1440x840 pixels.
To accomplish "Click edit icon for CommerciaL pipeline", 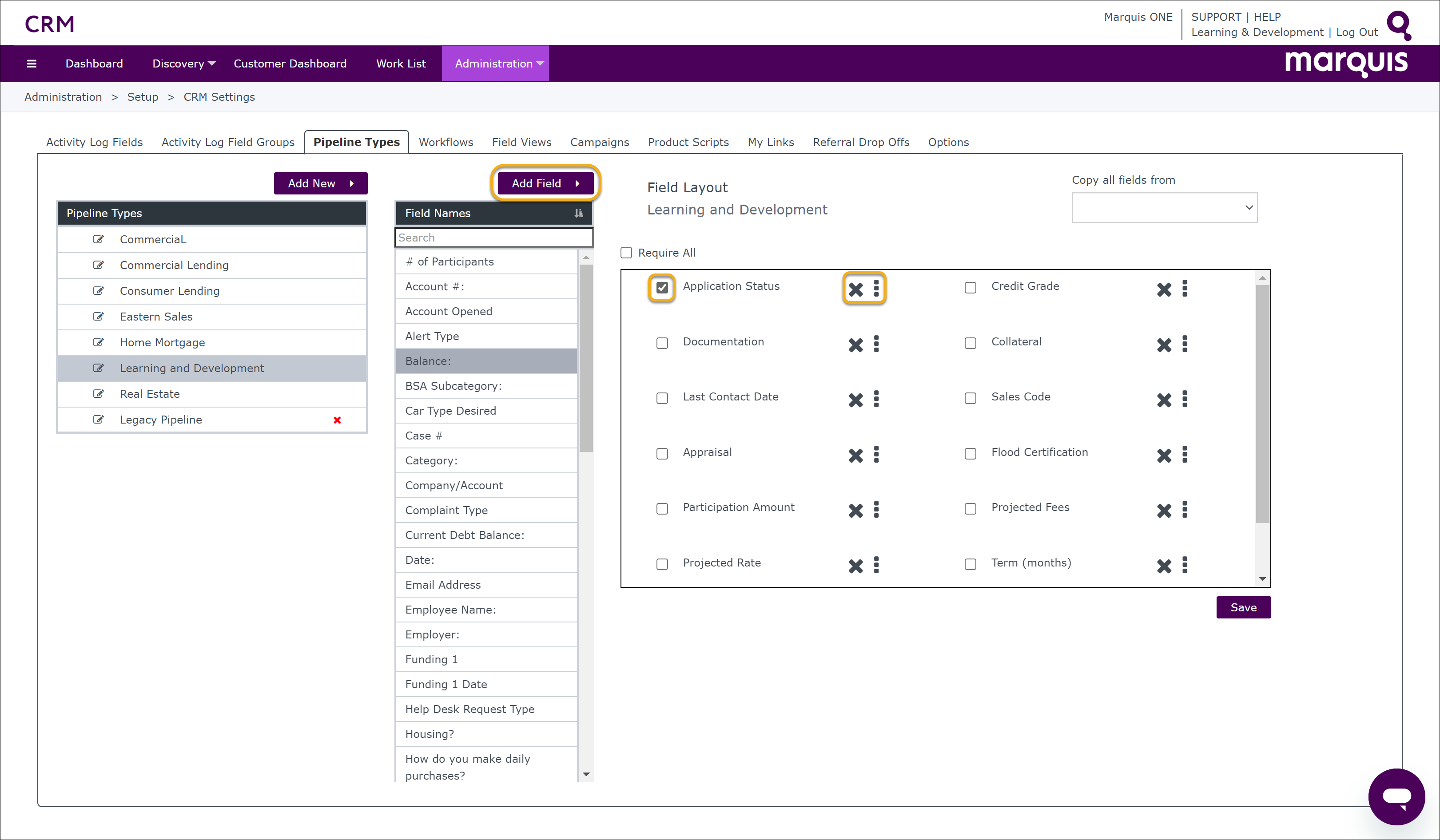I will [x=98, y=239].
